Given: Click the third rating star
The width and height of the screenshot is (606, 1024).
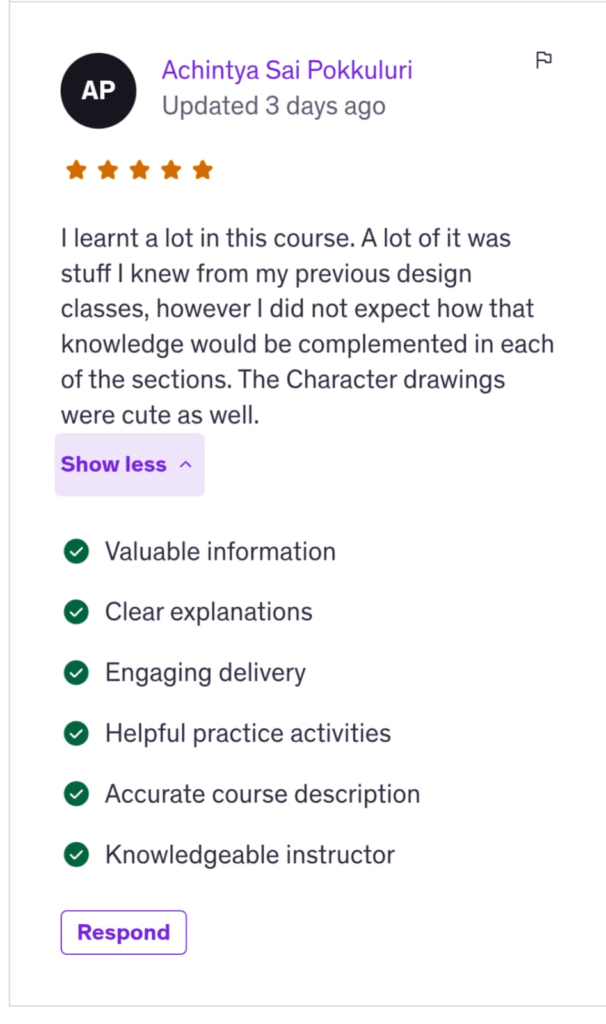Looking at the screenshot, I should (x=139, y=170).
